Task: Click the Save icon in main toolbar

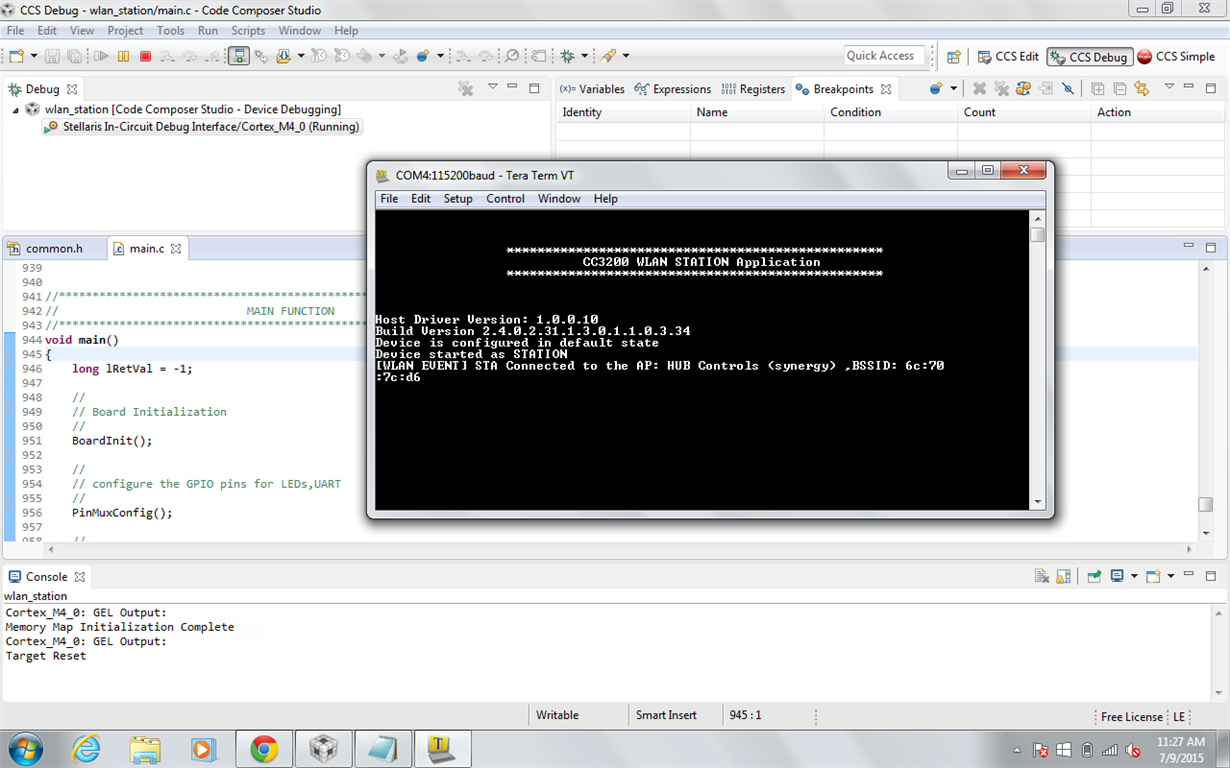Action: pyautogui.click(x=52, y=56)
